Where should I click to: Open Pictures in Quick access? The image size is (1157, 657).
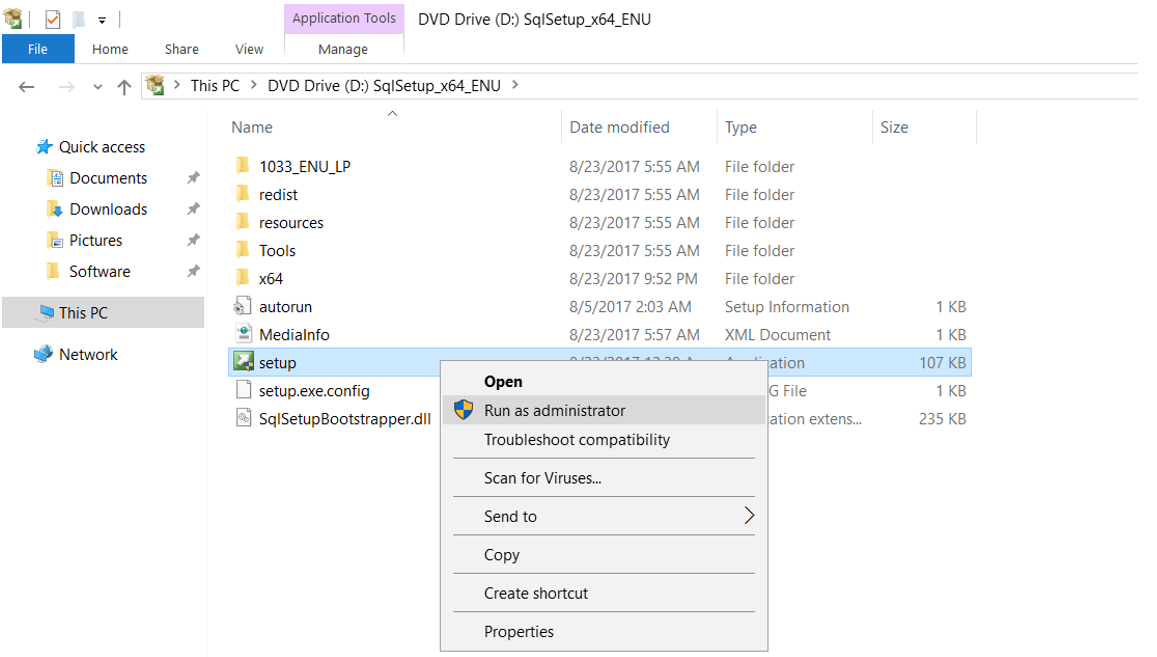pyautogui.click(x=96, y=240)
